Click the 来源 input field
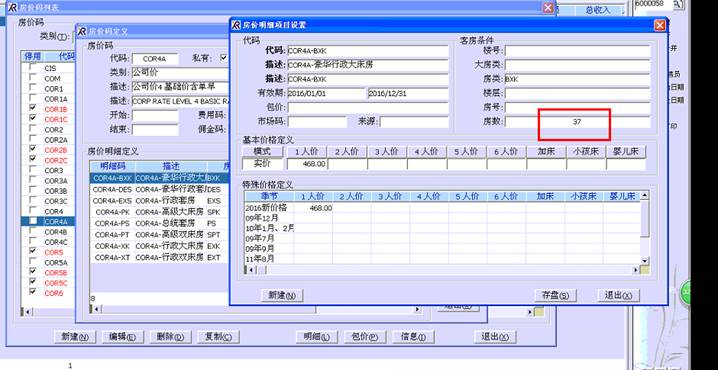This screenshot has width=718, height=370. tap(414, 122)
